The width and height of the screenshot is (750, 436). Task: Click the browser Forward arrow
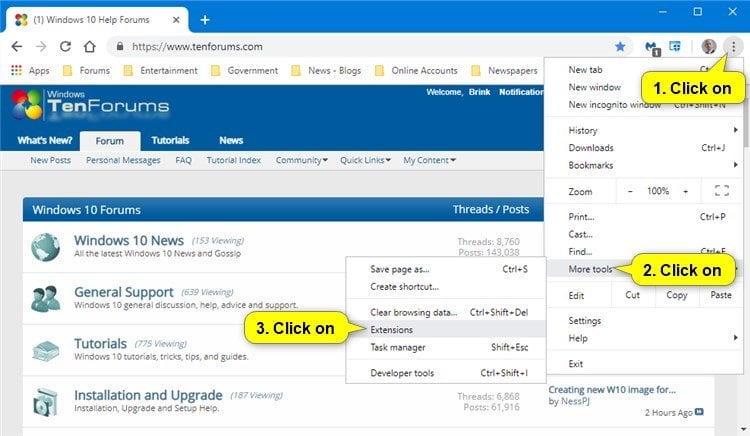(41, 46)
